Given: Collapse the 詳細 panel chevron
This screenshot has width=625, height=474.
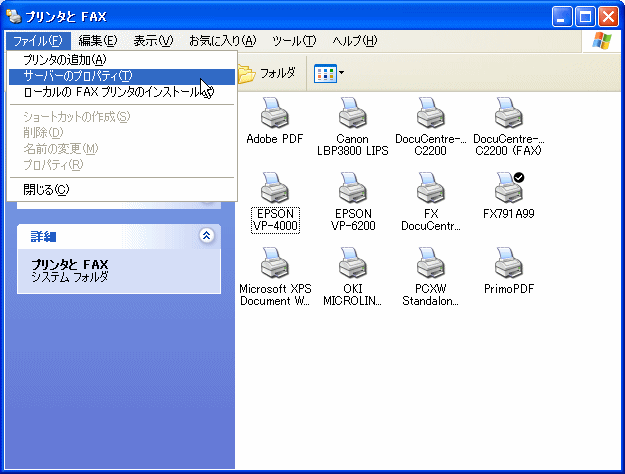Looking at the screenshot, I should pyautogui.click(x=206, y=236).
